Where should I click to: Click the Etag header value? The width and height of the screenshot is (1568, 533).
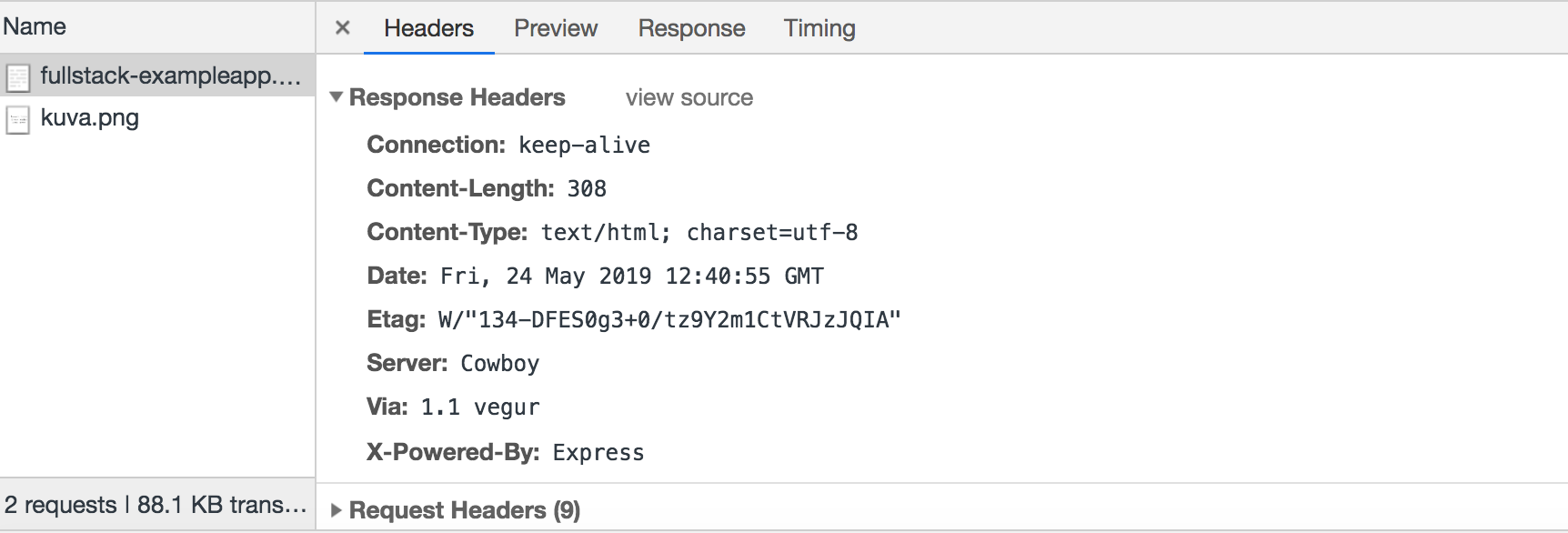point(669,319)
